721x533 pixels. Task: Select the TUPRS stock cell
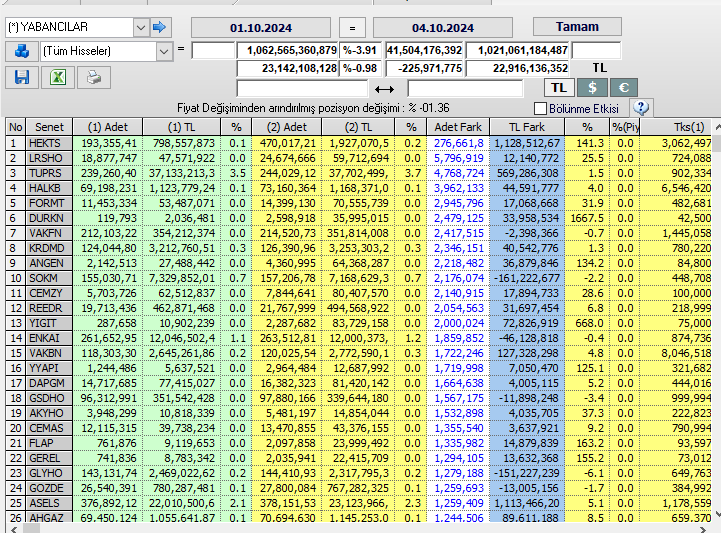[49, 173]
